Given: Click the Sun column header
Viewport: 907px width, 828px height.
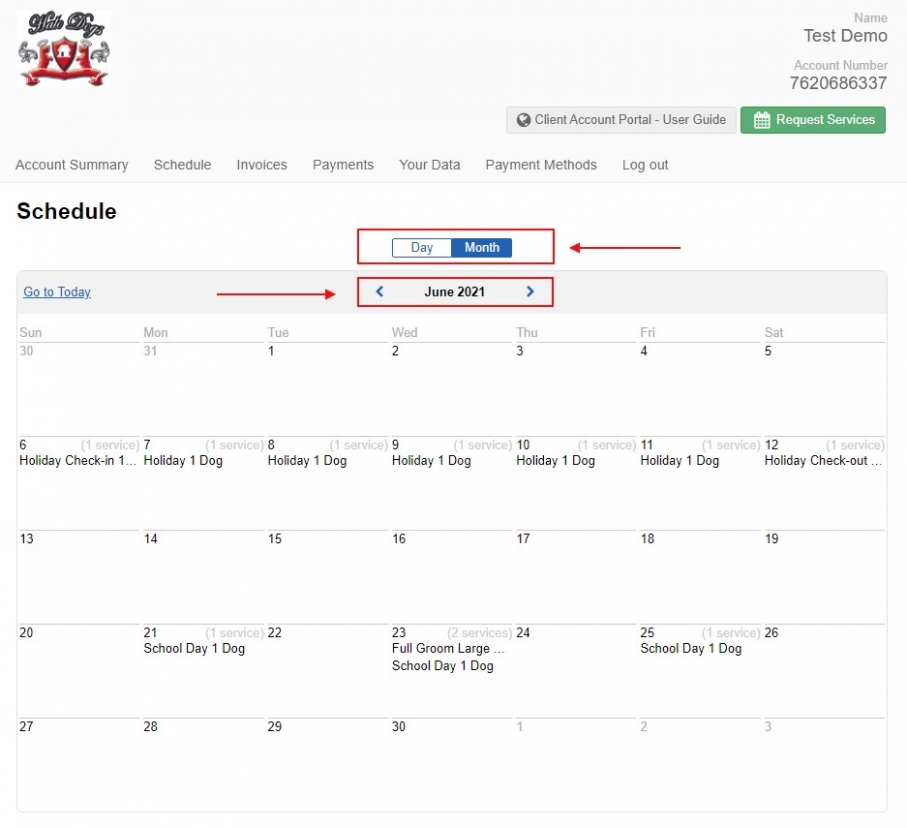Looking at the screenshot, I should coord(31,333).
